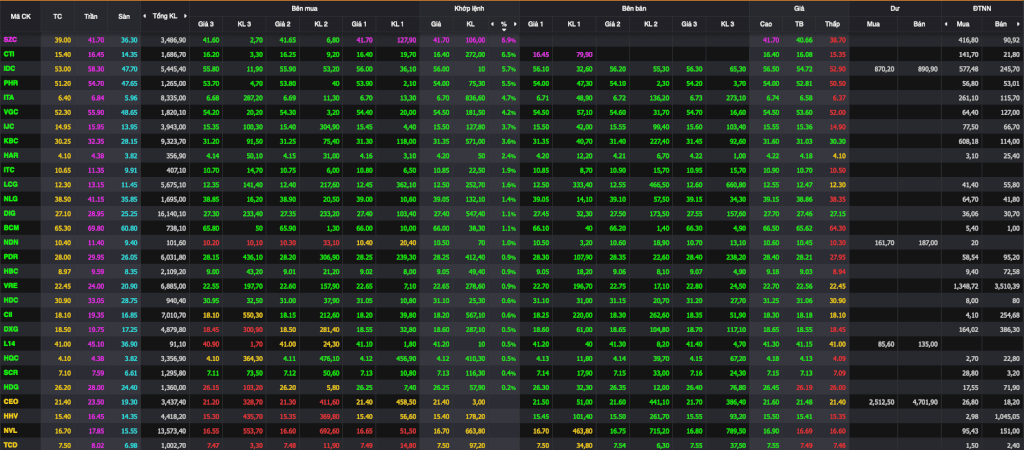Open stock symbol TCD
Viewport: 1024px width, 450px height.
coord(10,443)
